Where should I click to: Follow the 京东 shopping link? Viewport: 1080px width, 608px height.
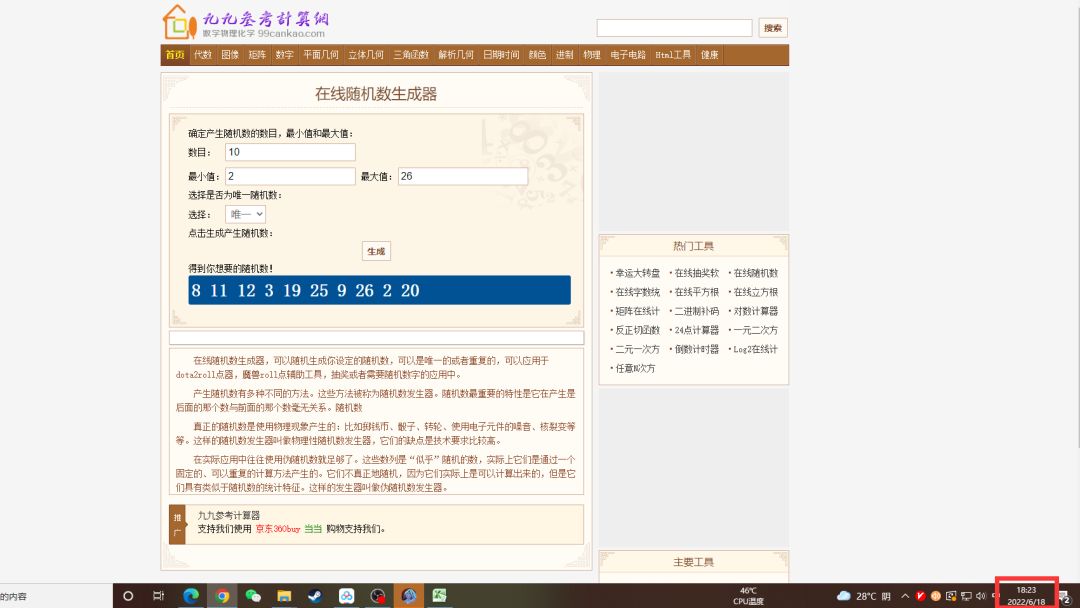click(x=266, y=529)
